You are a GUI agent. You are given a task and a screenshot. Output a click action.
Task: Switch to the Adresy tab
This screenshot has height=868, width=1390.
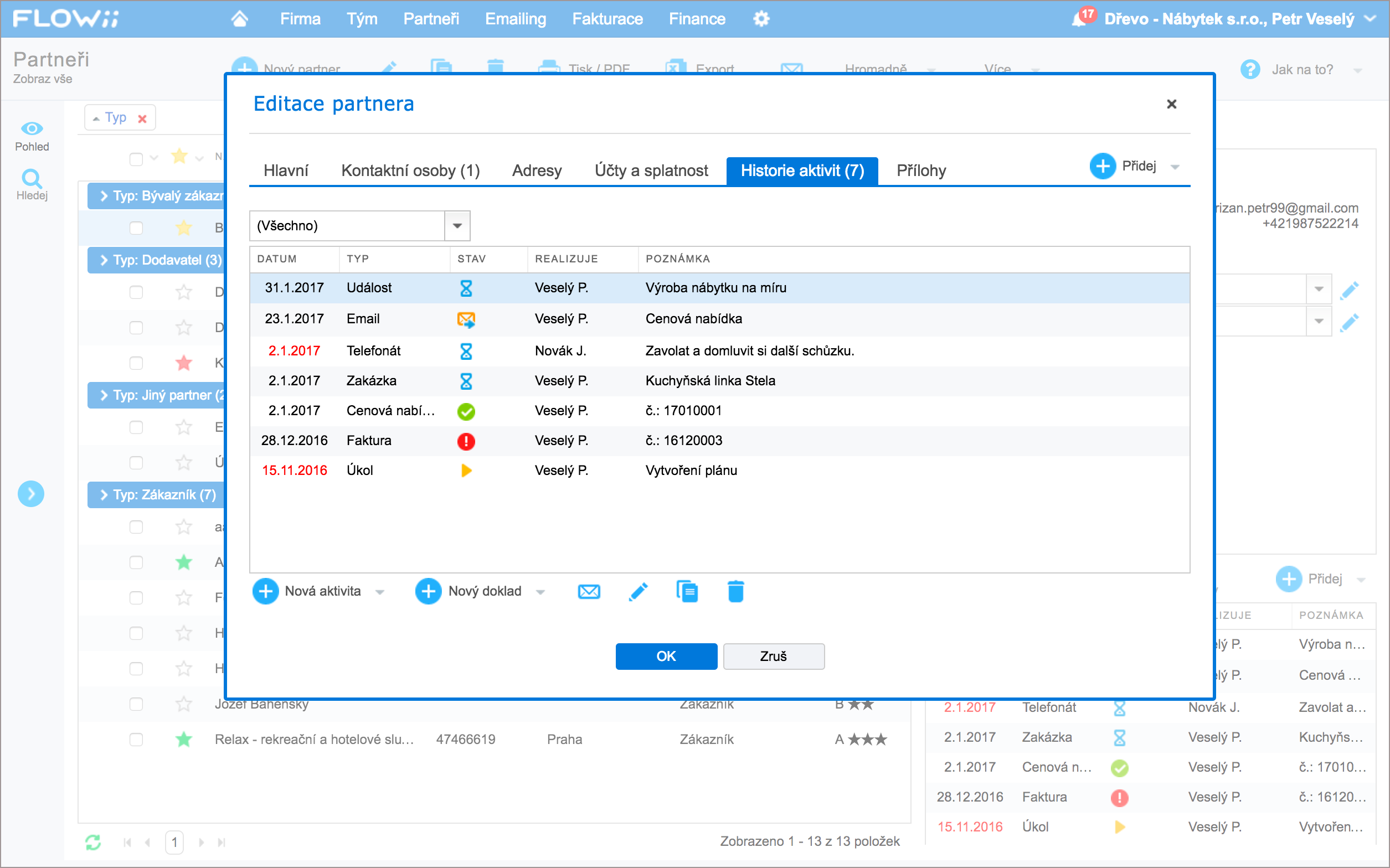537,170
